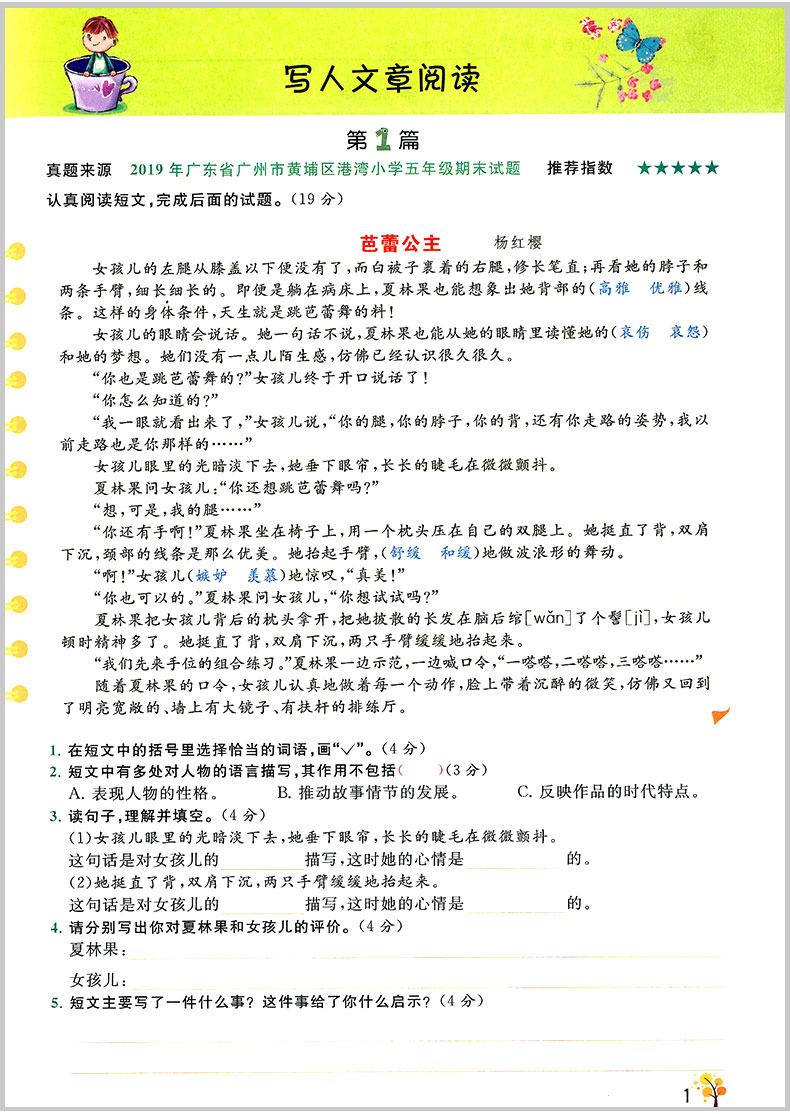790x1114 pixels.
Task: Click the five-star recommendation rating
Action: point(678,168)
